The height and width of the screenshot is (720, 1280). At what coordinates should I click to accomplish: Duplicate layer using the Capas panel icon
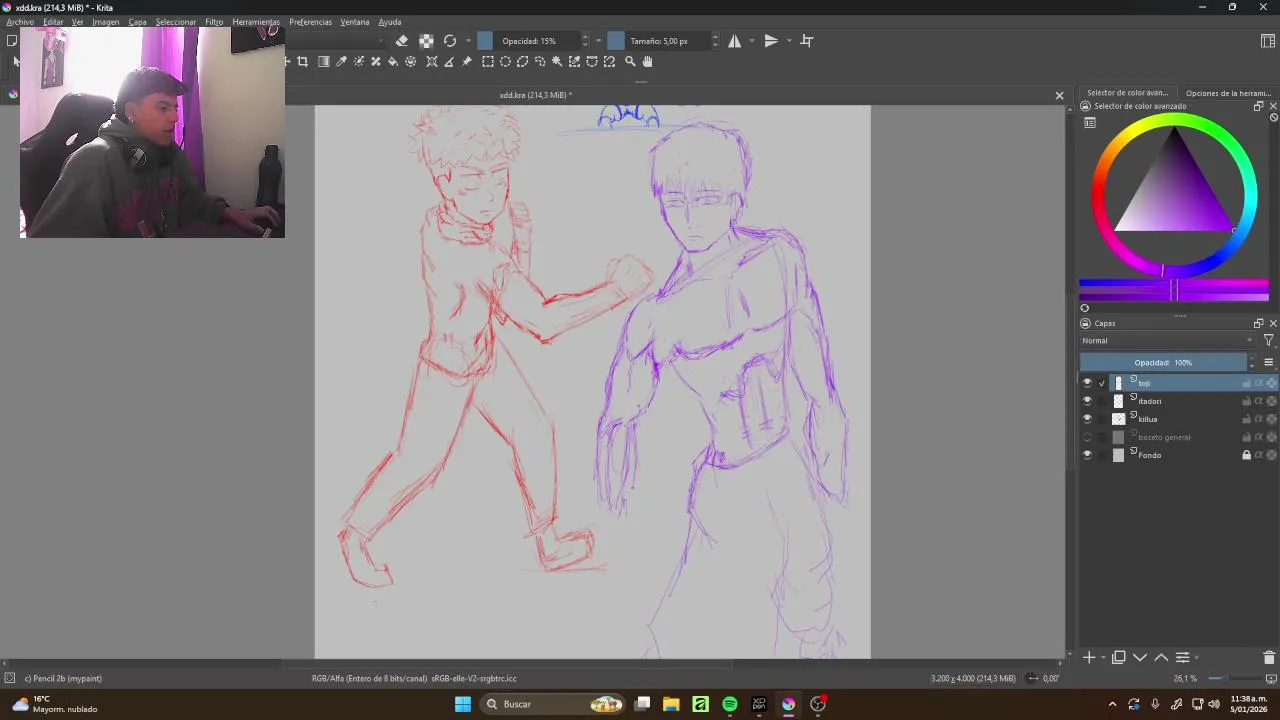1119,657
